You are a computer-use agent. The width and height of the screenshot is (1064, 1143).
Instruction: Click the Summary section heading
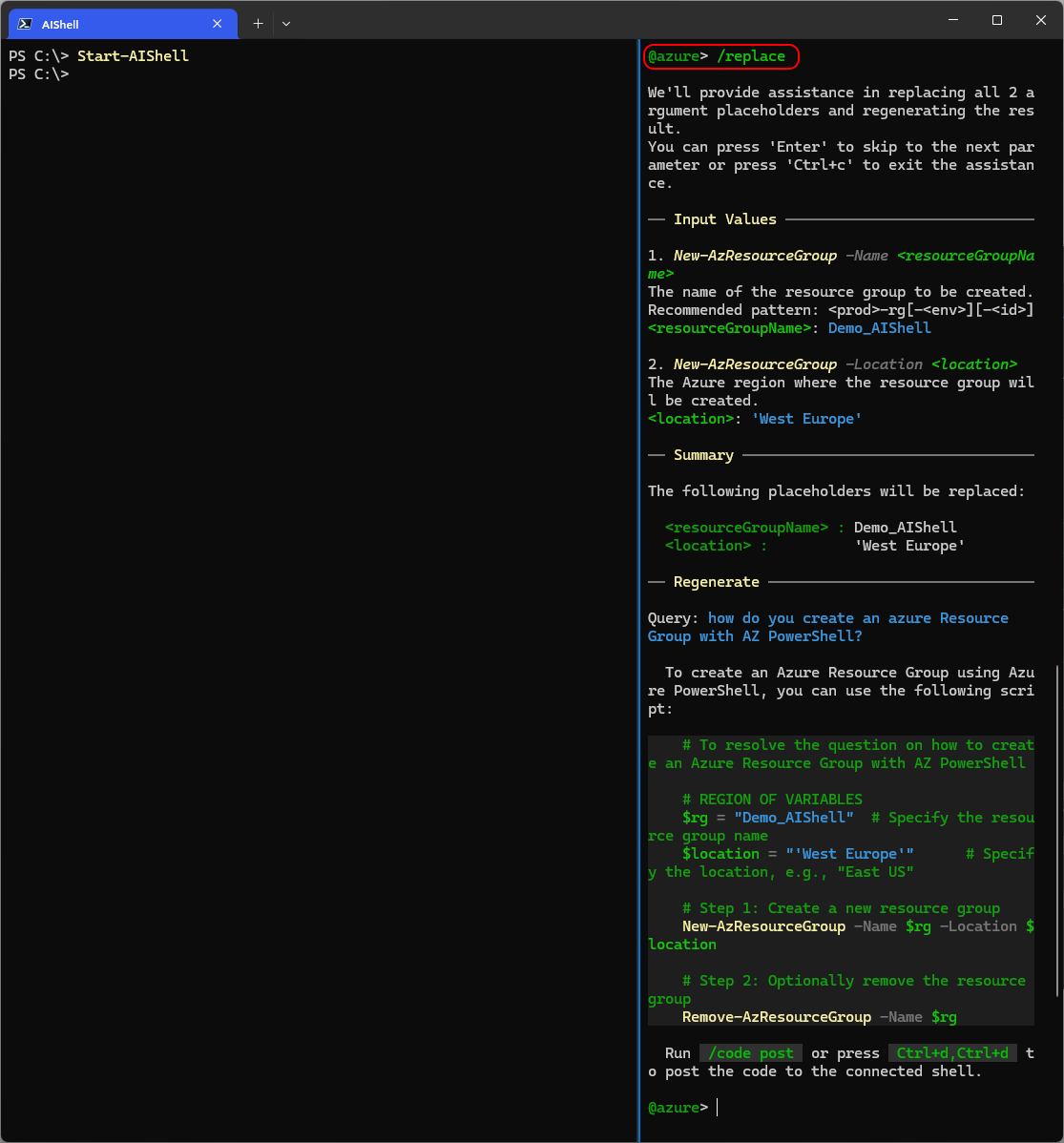[703, 455]
